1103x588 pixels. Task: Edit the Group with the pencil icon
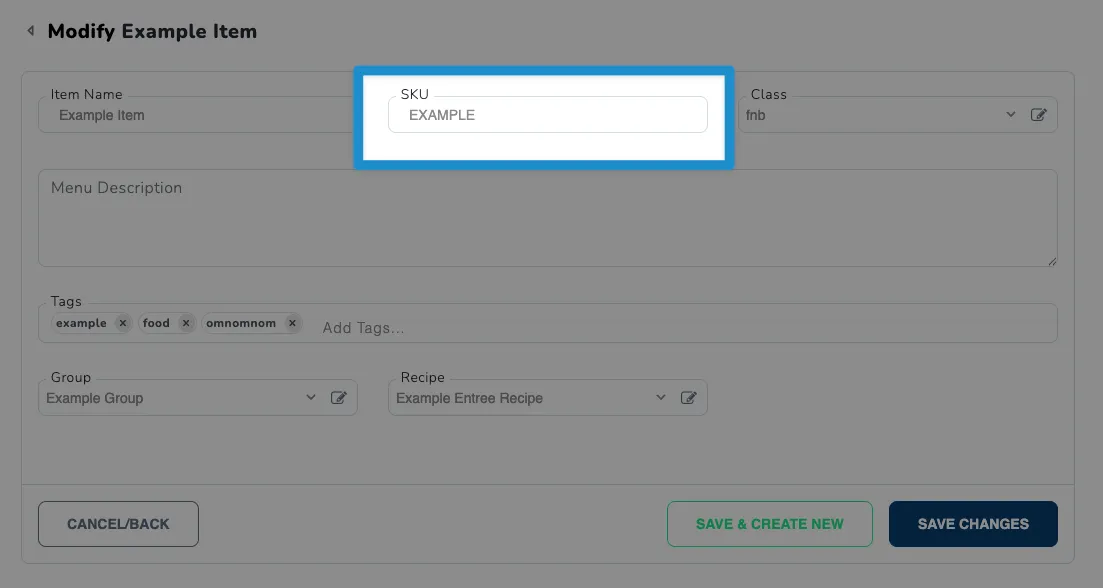(x=338, y=397)
